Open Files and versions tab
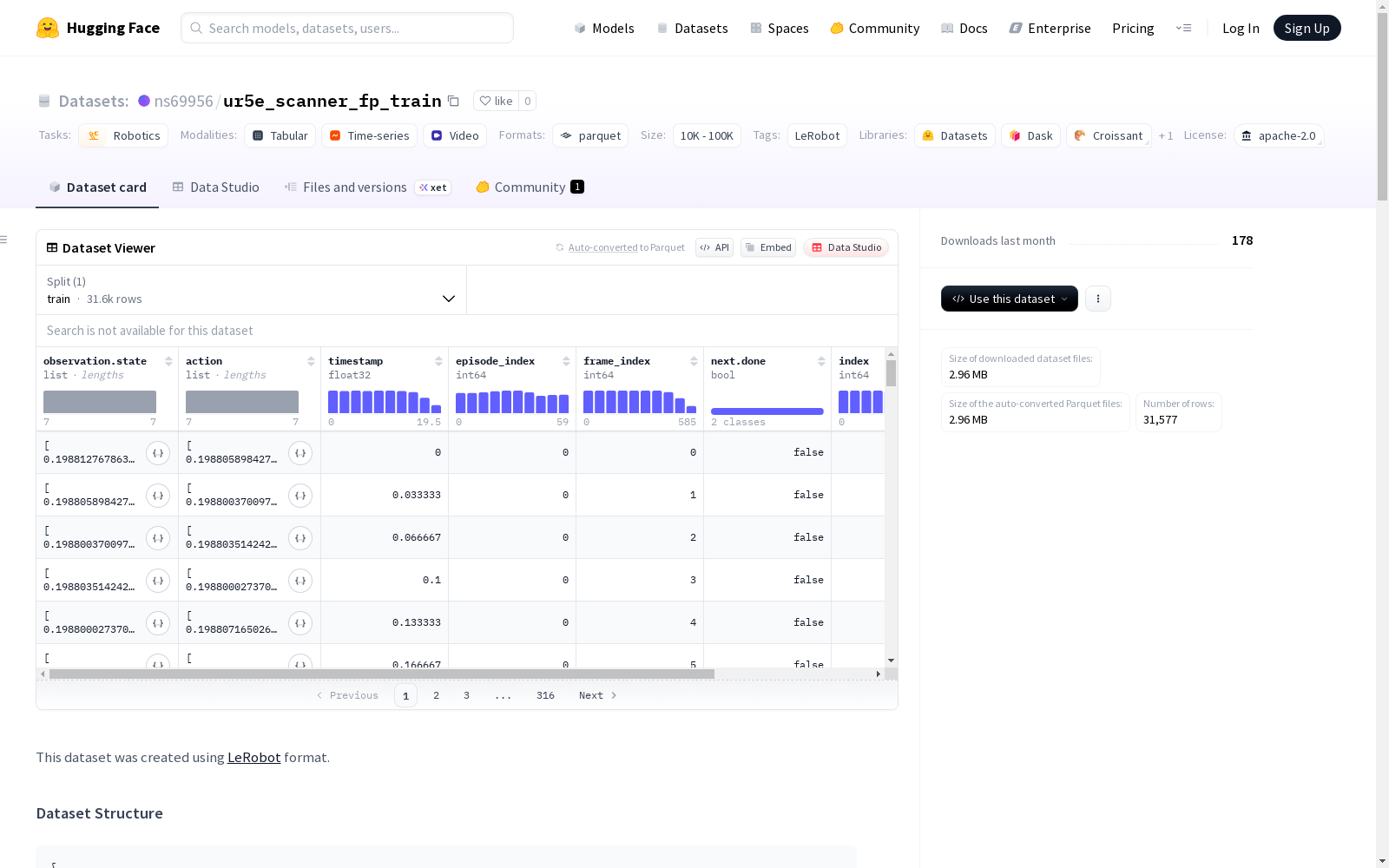This screenshot has width=1389, height=868. 367,187
